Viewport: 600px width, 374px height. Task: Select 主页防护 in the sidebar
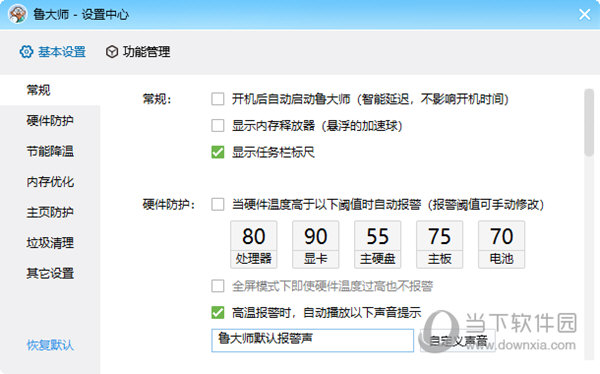(x=50, y=212)
